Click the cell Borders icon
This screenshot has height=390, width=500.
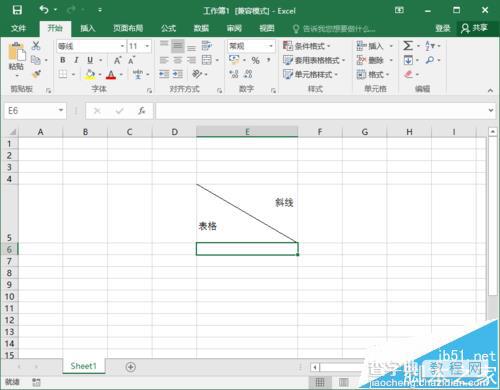[x=63, y=74]
